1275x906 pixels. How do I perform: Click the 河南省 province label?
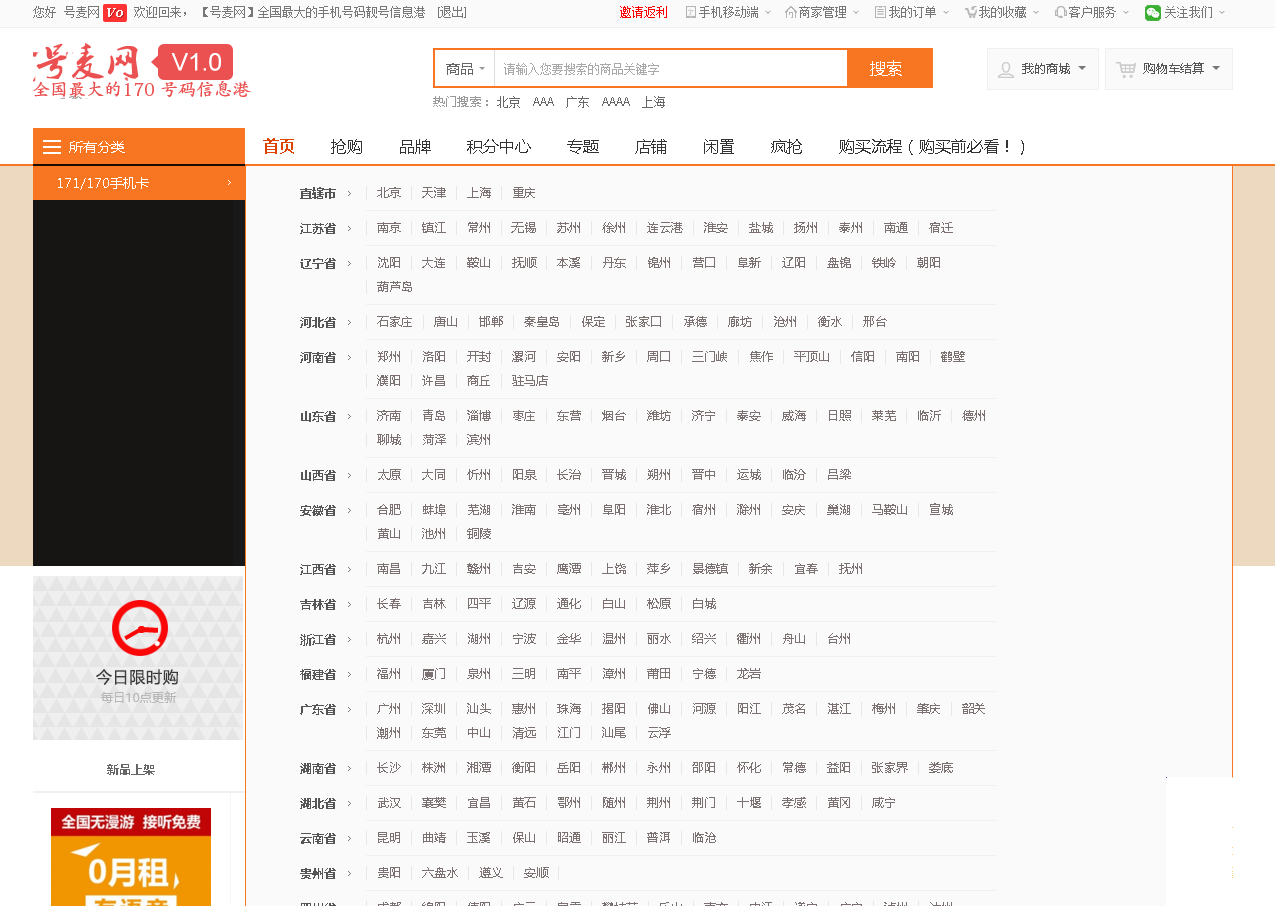(318, 357)
